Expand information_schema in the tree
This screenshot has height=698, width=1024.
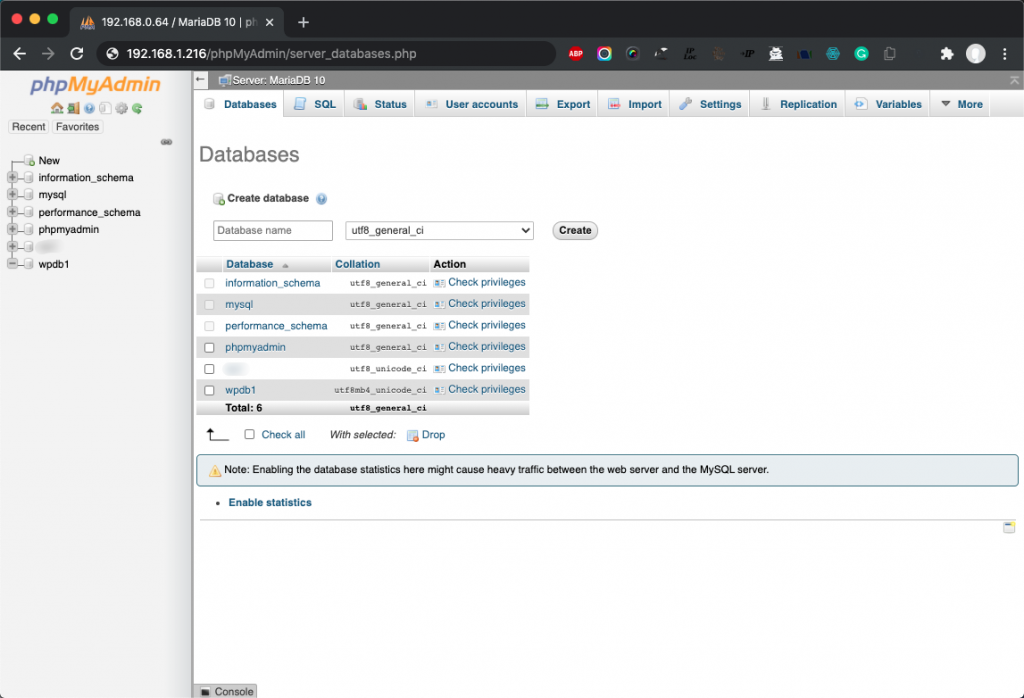pos(12,177)
